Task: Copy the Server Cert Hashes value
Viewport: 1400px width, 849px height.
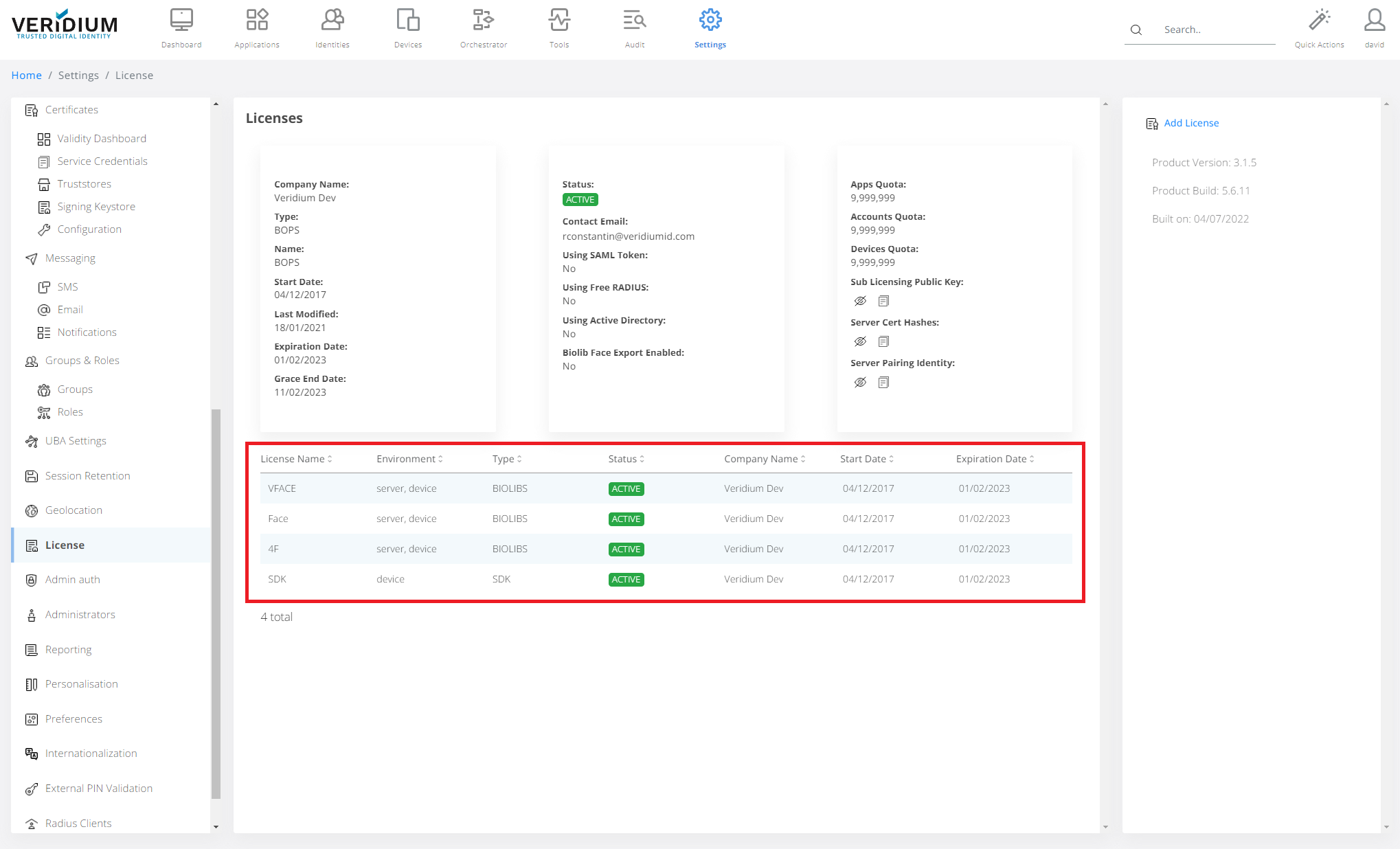Action: [883, 341]
